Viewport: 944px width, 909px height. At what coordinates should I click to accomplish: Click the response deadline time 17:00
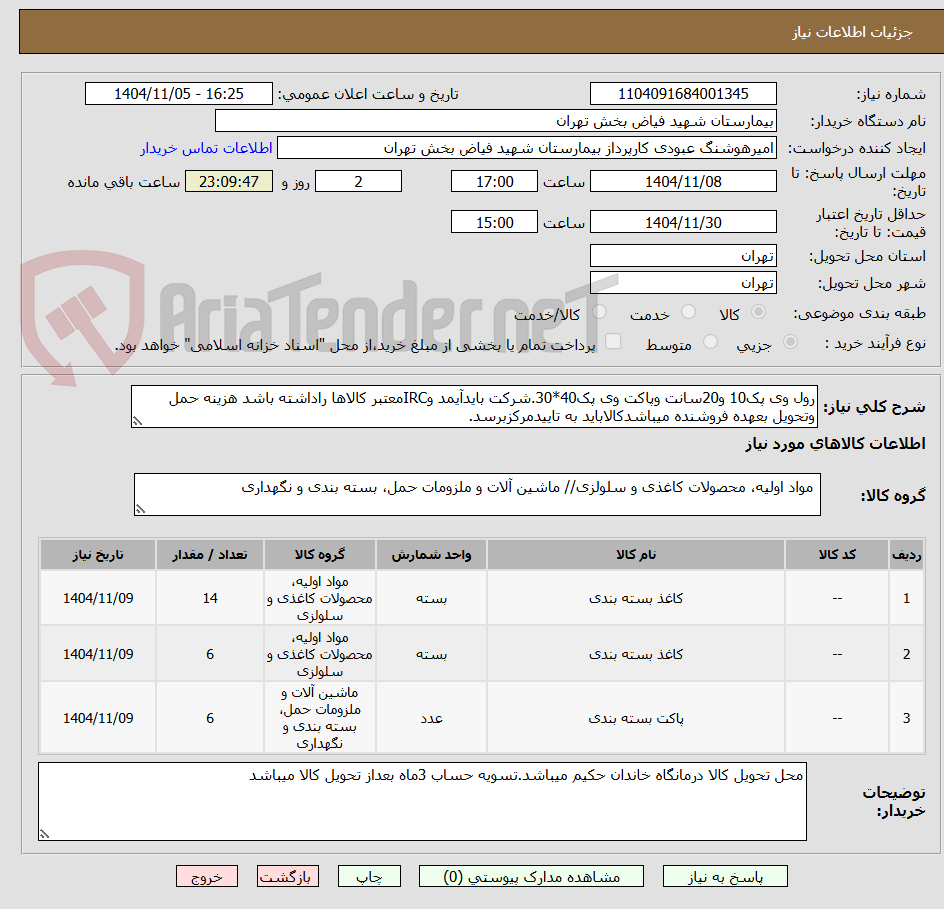click(494, 181)
